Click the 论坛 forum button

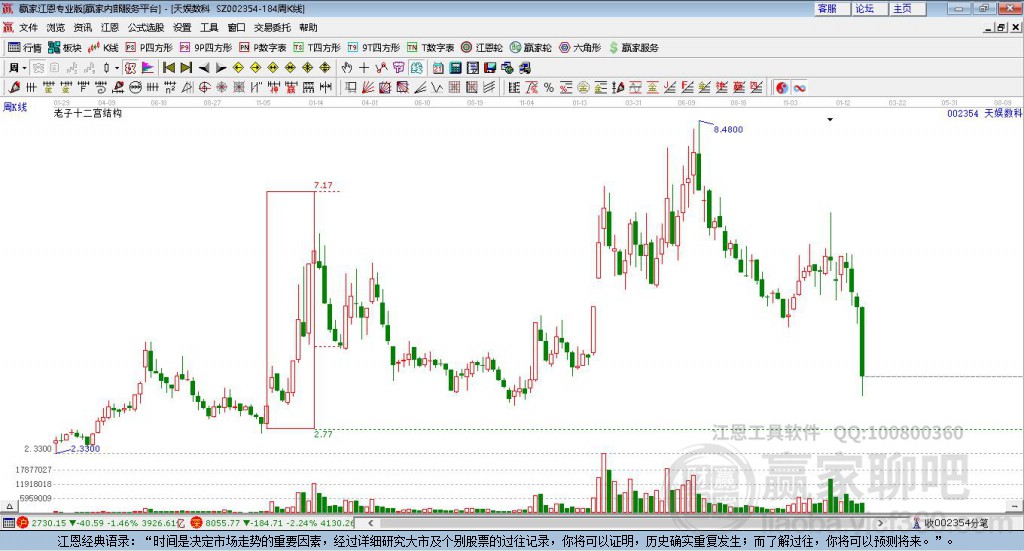click(x=869, y=8)
